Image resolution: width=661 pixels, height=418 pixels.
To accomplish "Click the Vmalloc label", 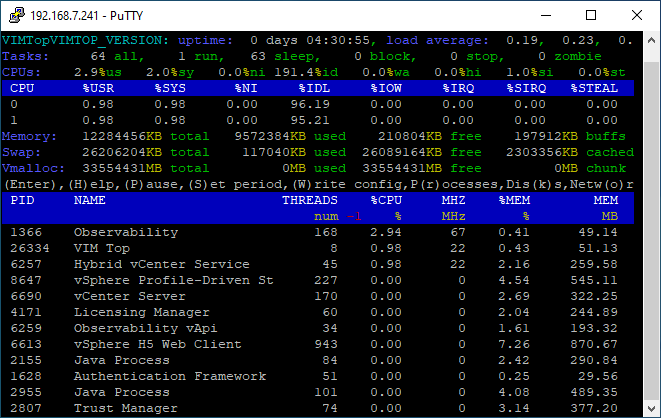I will [34, 169].
